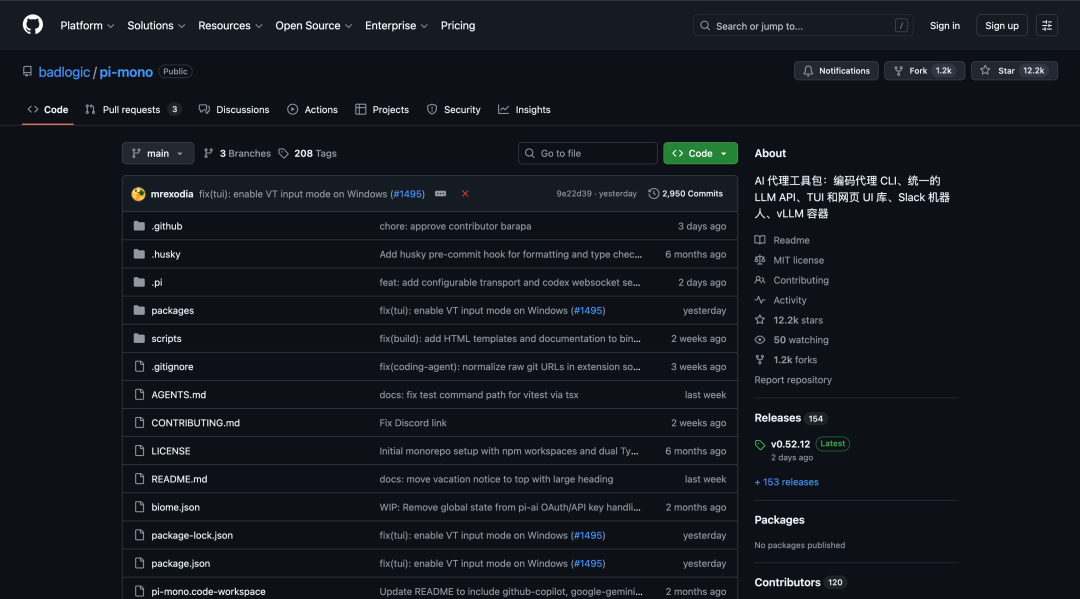Open the .gitignore file

coord(172,367)
